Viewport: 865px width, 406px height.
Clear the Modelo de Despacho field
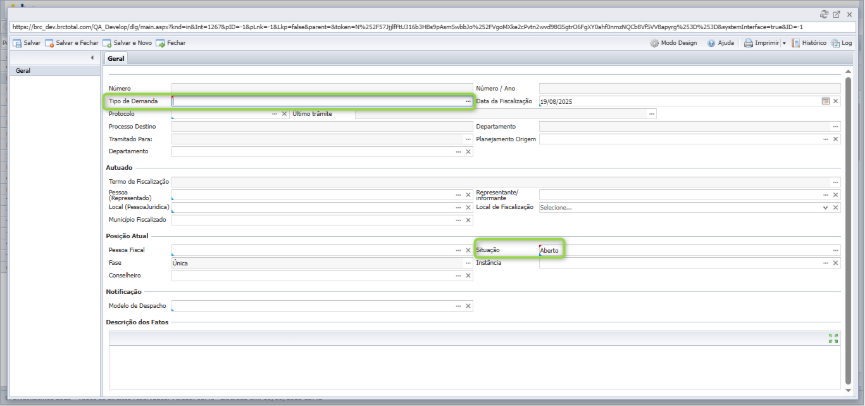coord(468,306)
